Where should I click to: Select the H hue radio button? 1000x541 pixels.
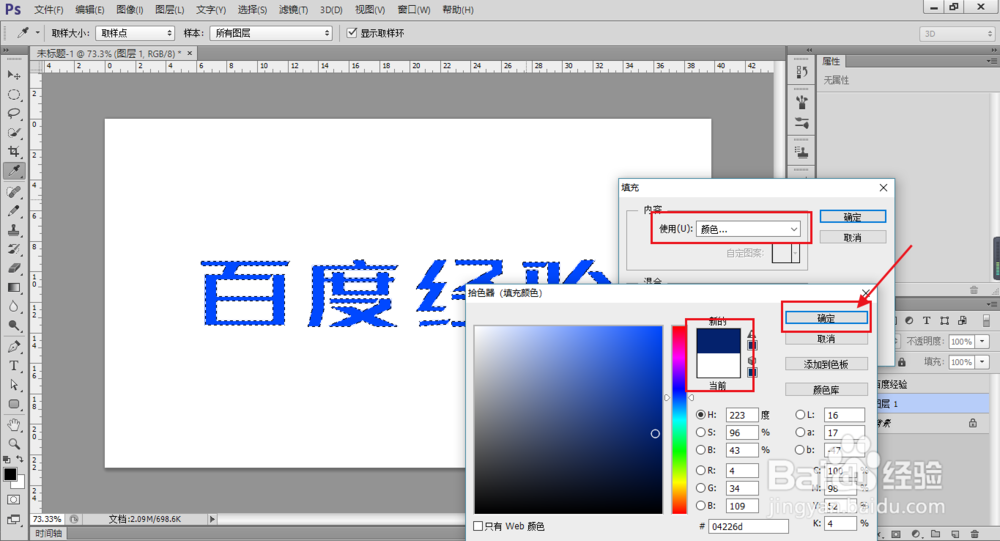click(x=701, y=415)
